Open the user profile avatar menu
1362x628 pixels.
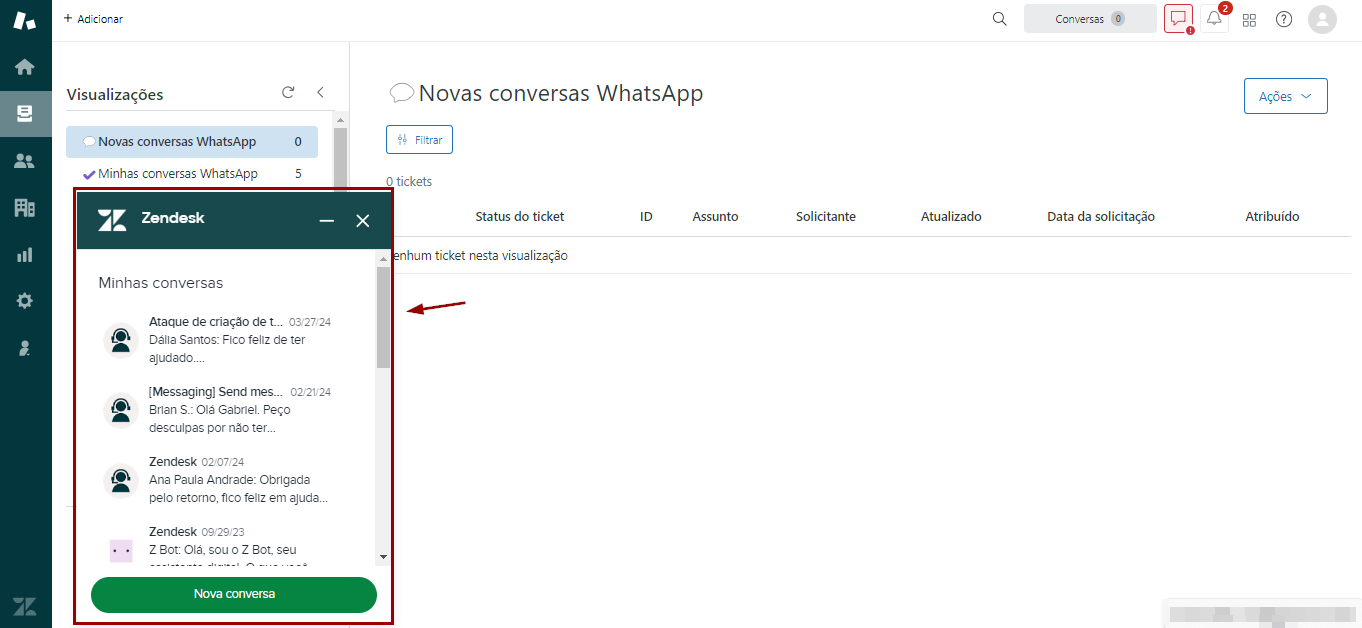pos(1322,19)
